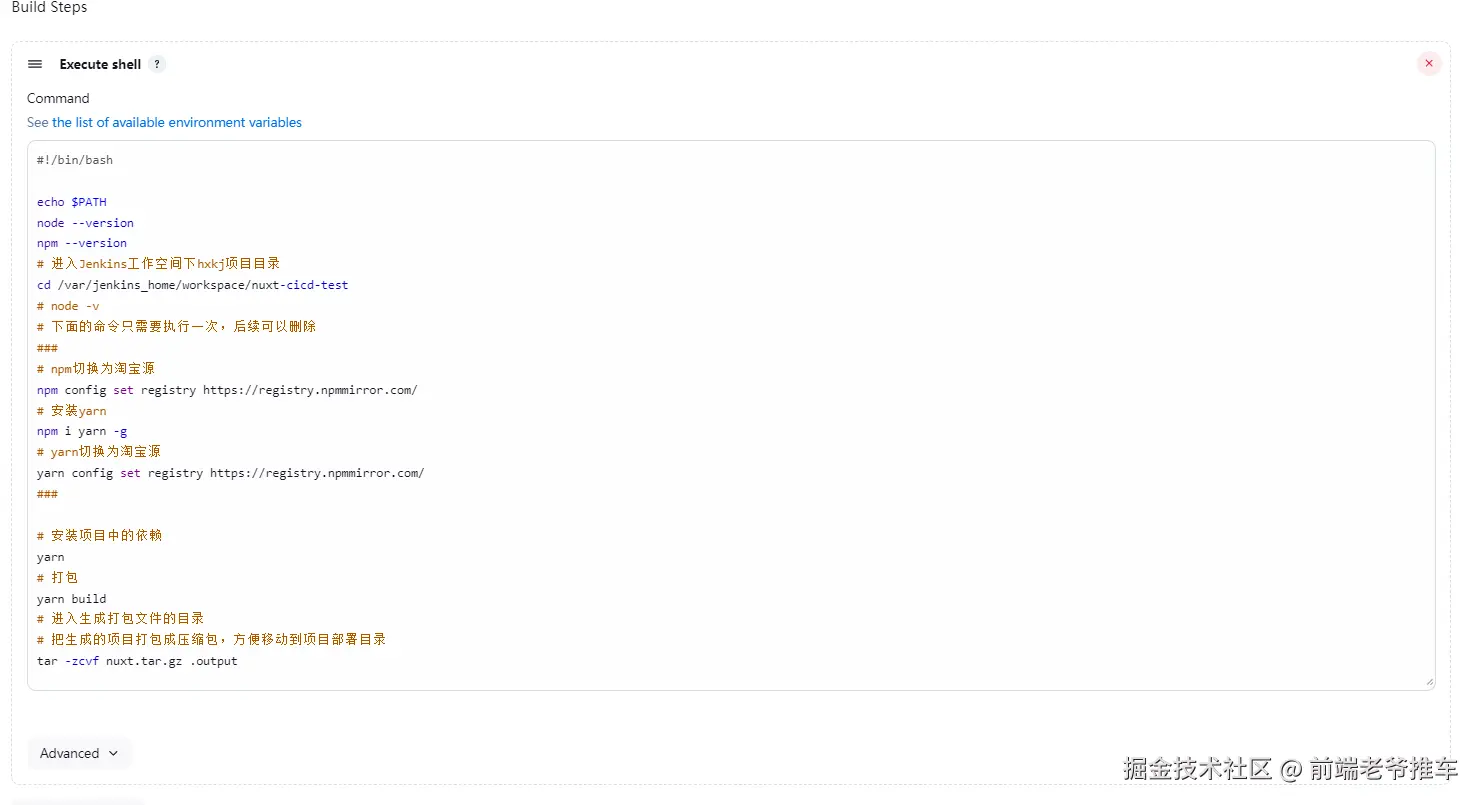This screenshot has height=805, width=1481.
Task: Click the tar -zcvf nuxt.tar.gz line
Action: click(x=137, y=661)
